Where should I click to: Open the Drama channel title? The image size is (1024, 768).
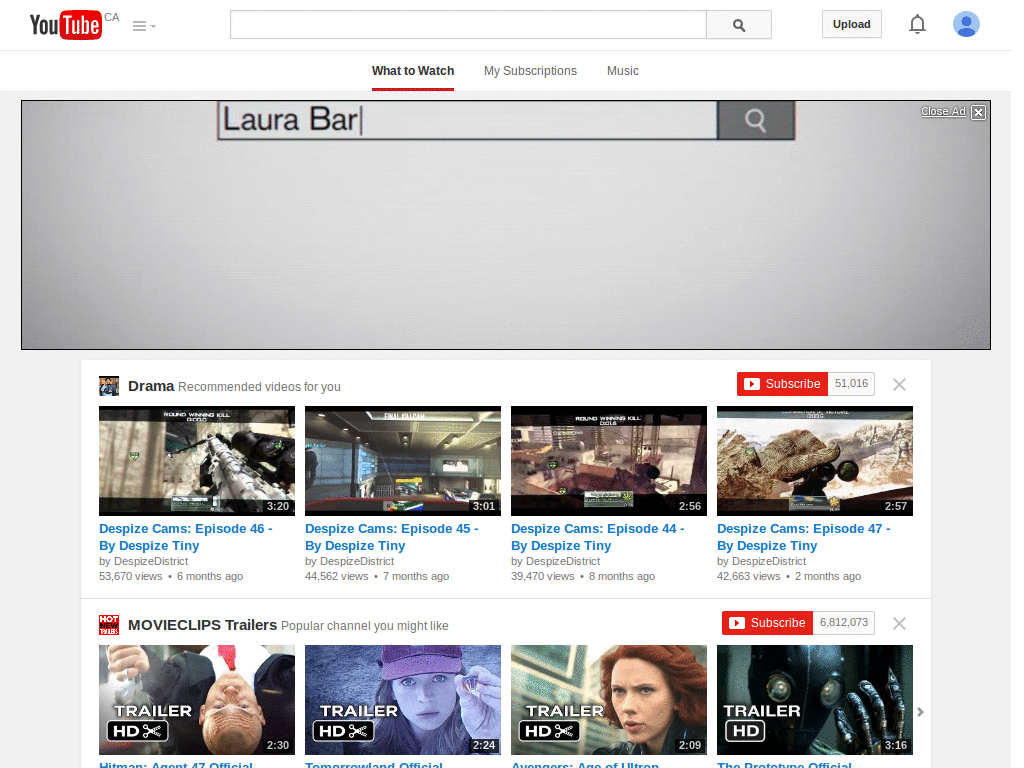(151, 386)
